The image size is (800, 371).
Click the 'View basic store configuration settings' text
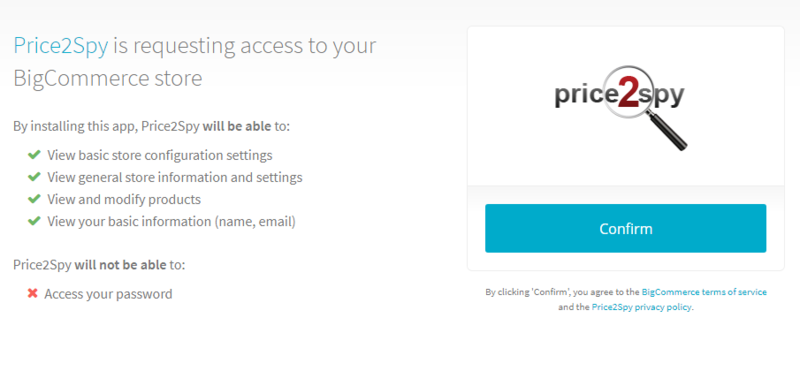(160, 155)
